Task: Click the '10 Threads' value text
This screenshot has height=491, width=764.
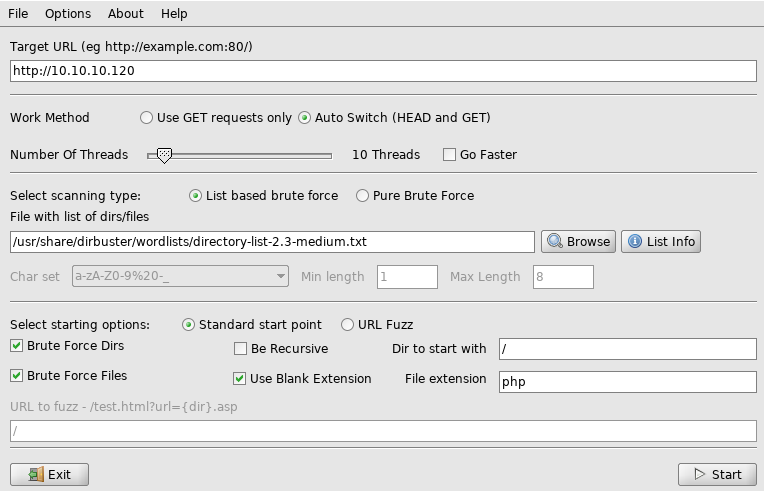Action: click(386, 155)
